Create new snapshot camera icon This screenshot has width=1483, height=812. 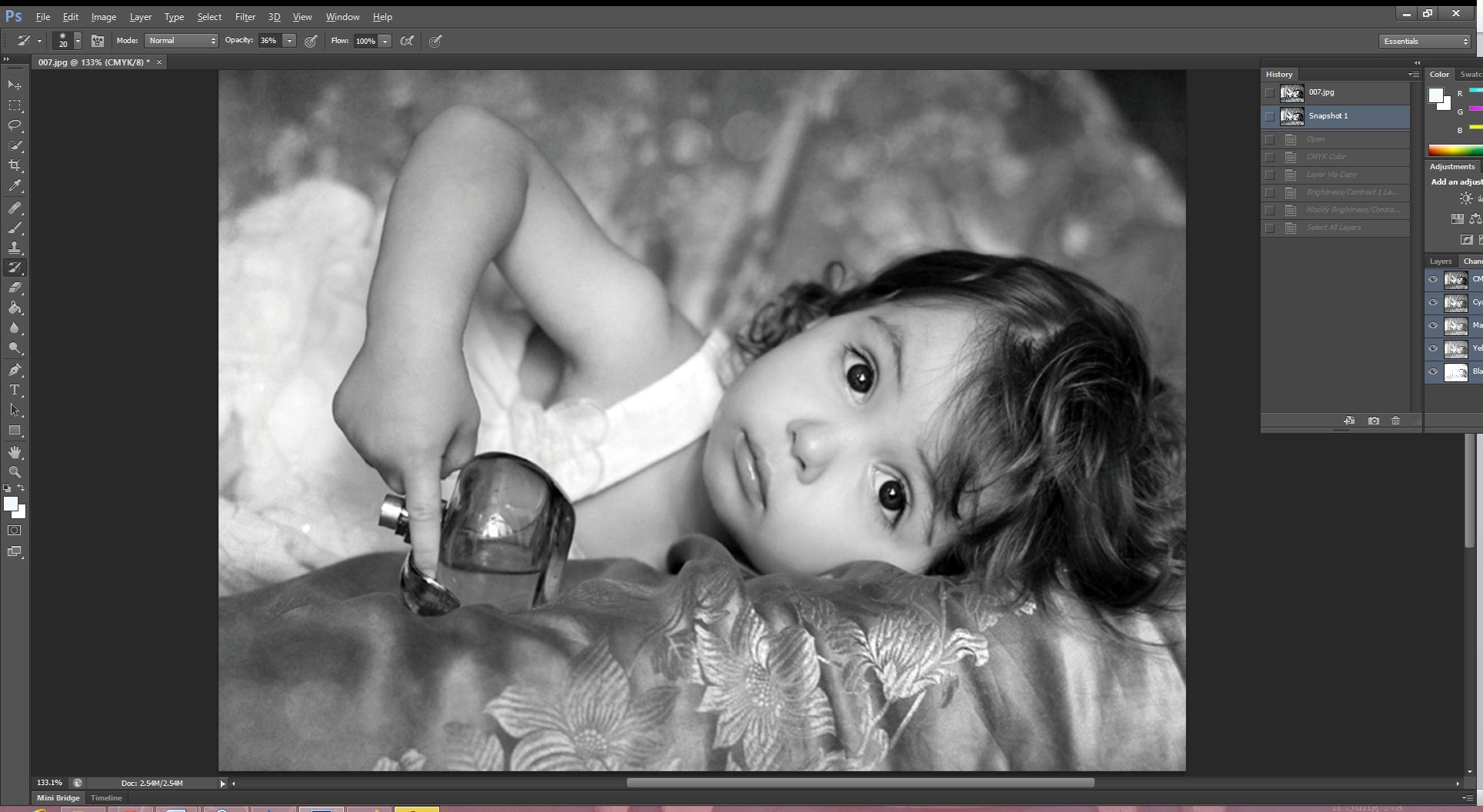coord(1374,421)
